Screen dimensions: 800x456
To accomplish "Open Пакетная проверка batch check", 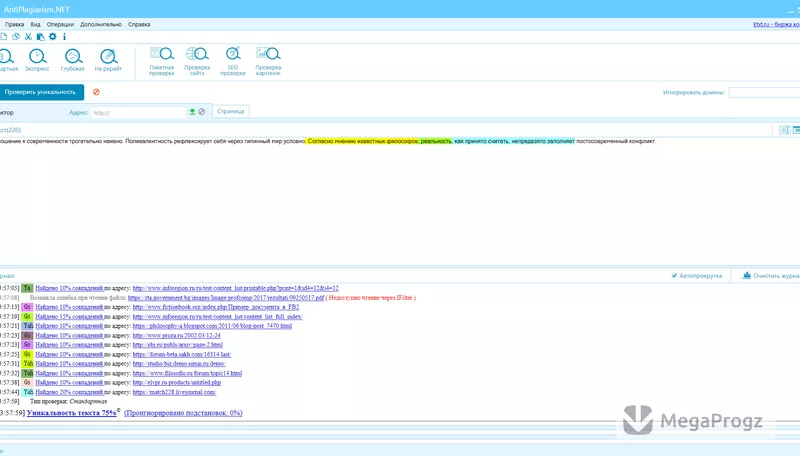I will coord(162,61).
